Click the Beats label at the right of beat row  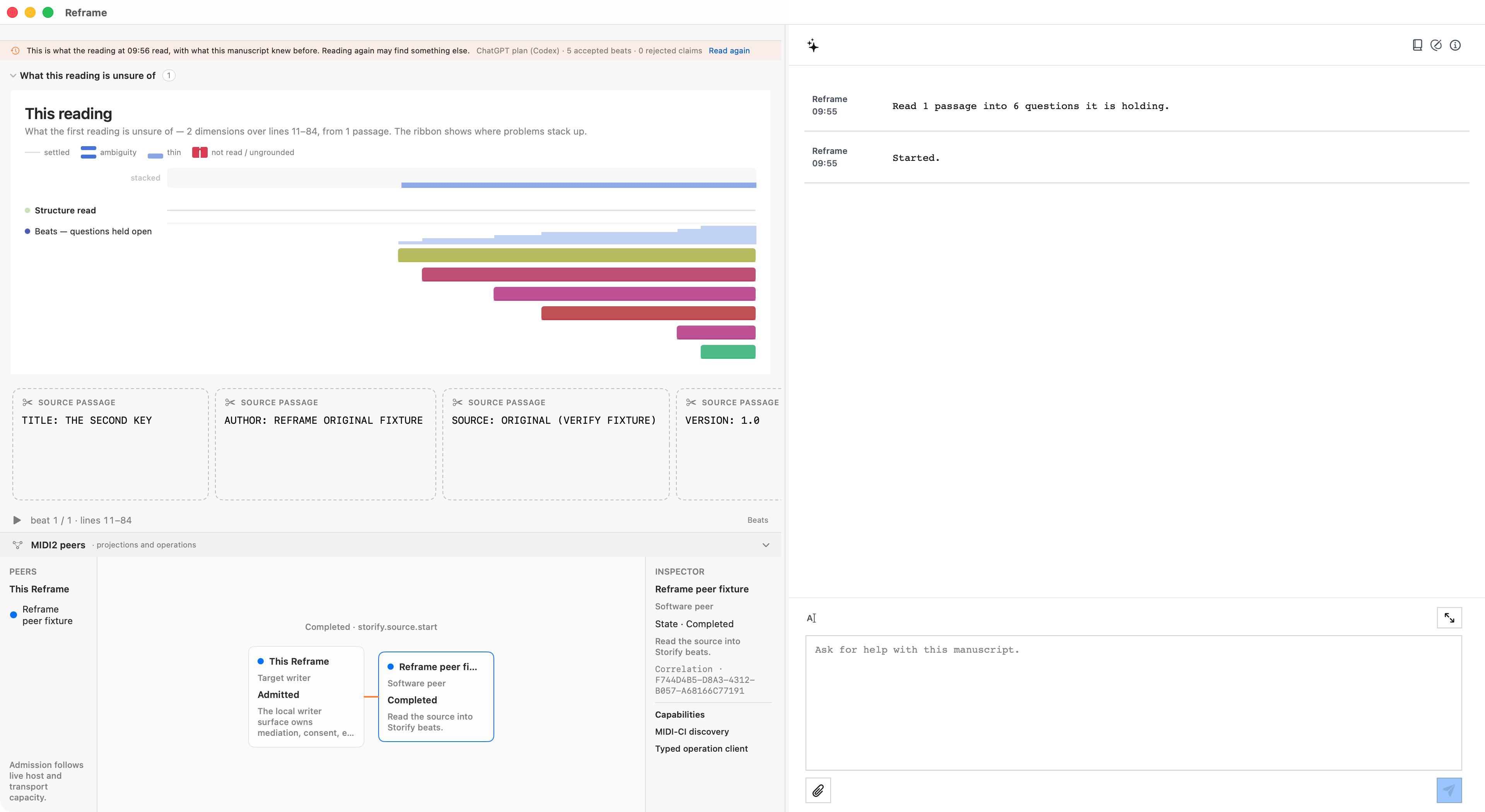tap(758, 520)
